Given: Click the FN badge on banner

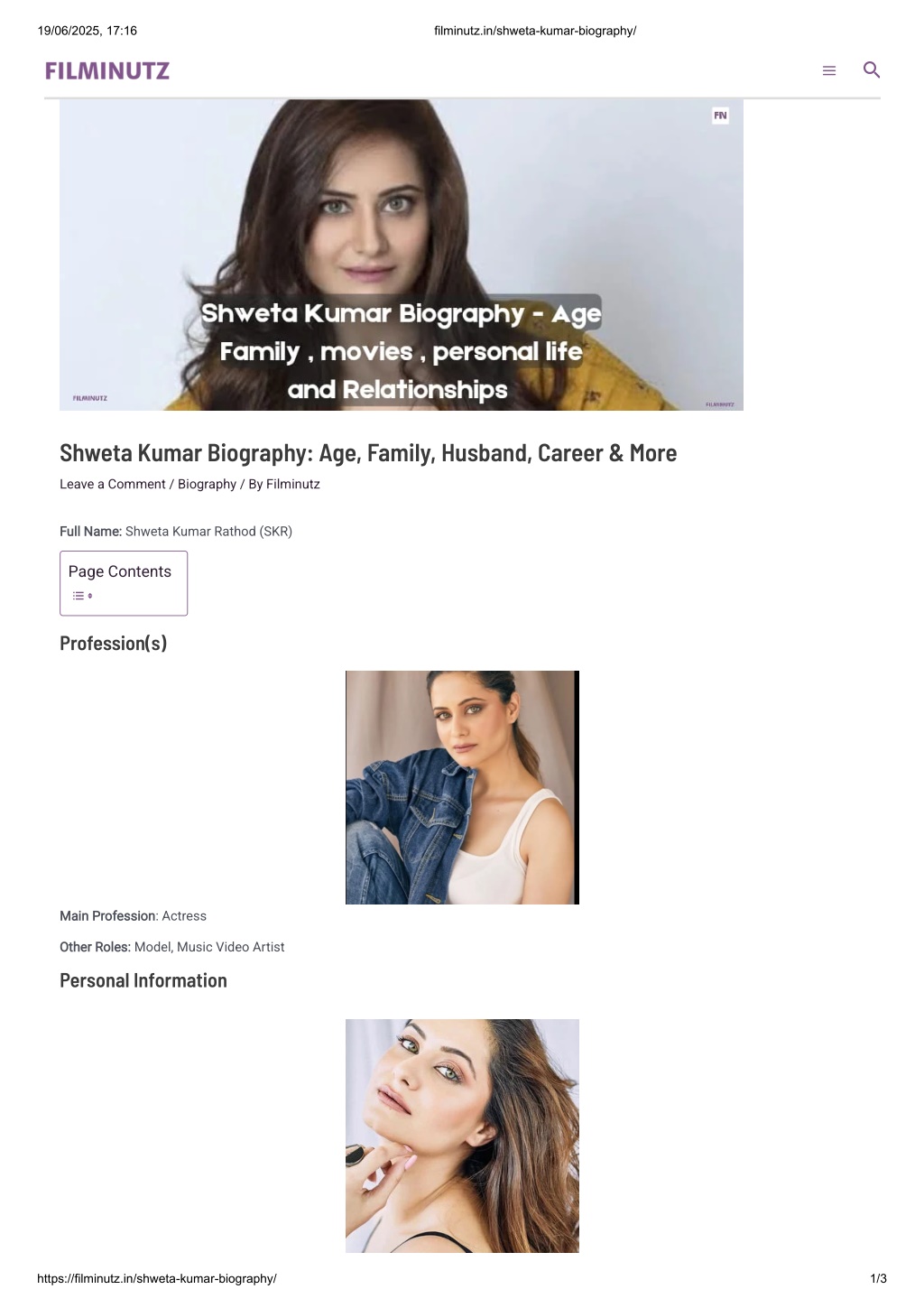Looking at the screenshot, I should 720,116.
